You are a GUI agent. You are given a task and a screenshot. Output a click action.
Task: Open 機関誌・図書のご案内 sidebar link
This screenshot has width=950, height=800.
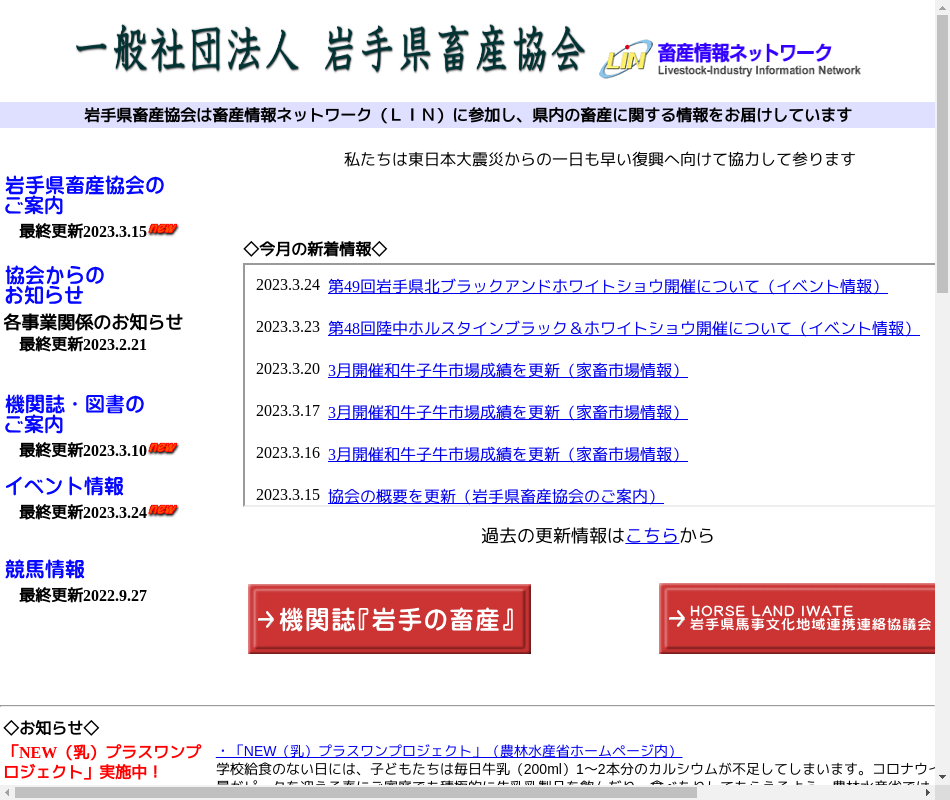[75, 414]
